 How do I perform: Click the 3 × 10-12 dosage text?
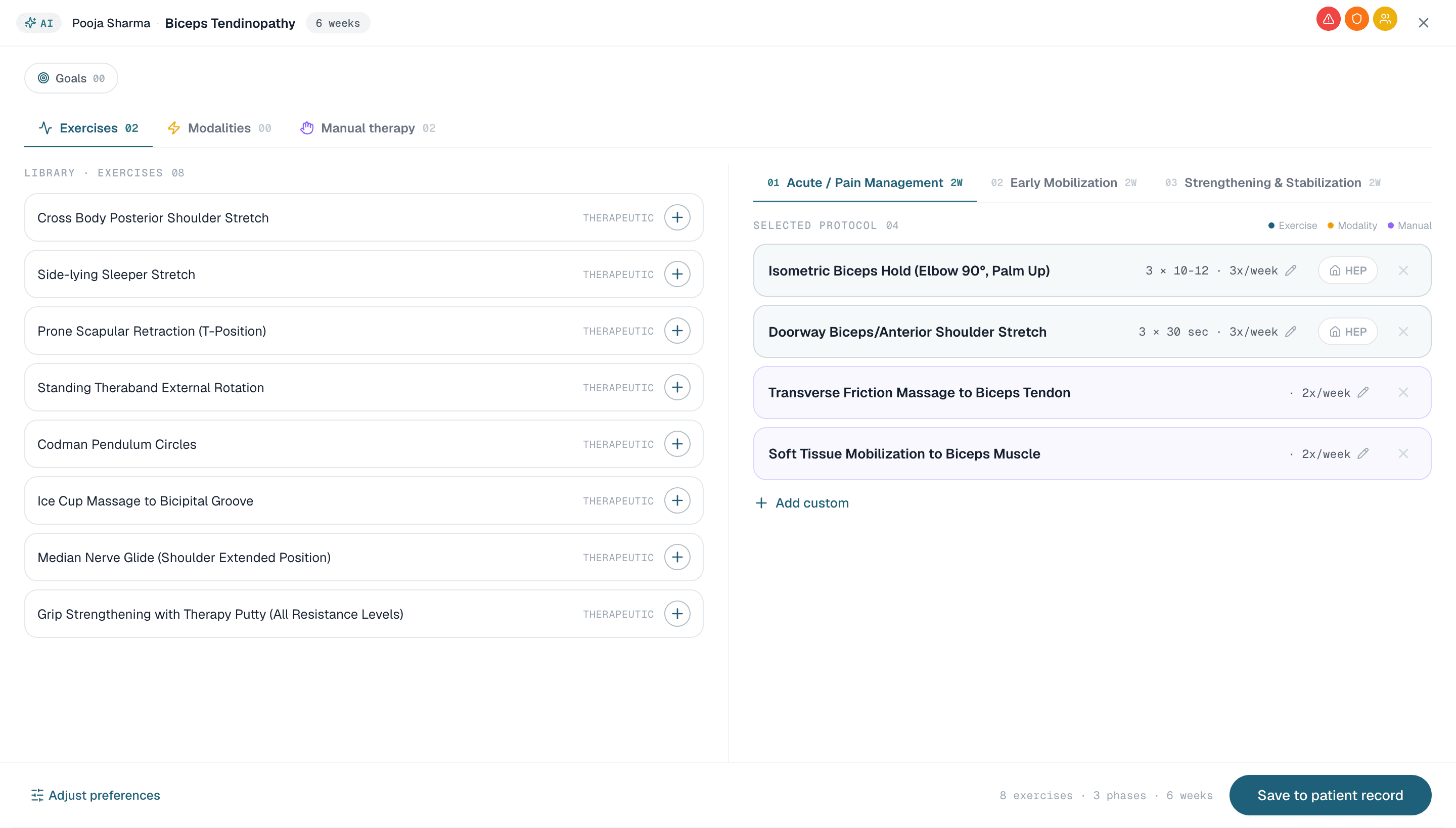[1177, 271]
